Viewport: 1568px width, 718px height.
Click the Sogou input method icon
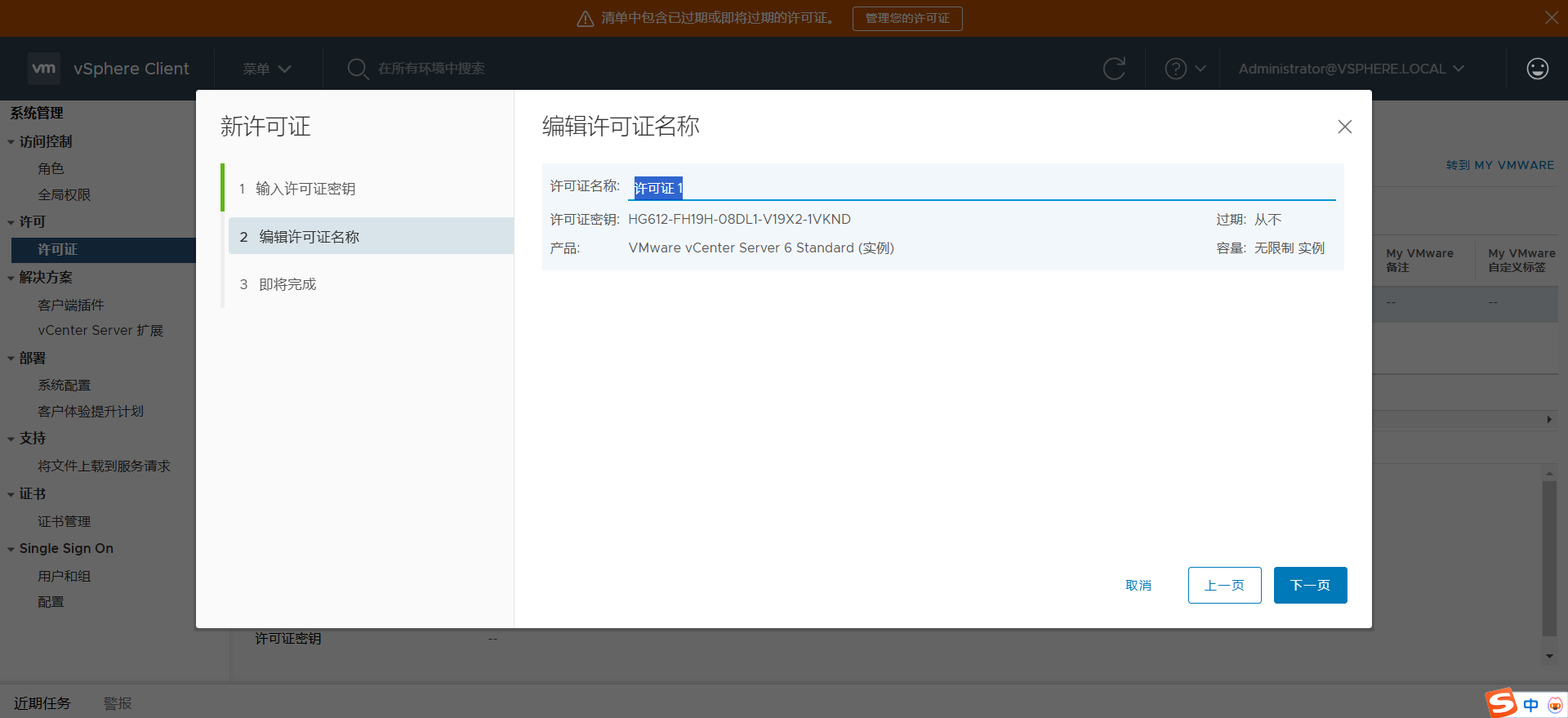pyautogui.click(x=1501, y=702)
